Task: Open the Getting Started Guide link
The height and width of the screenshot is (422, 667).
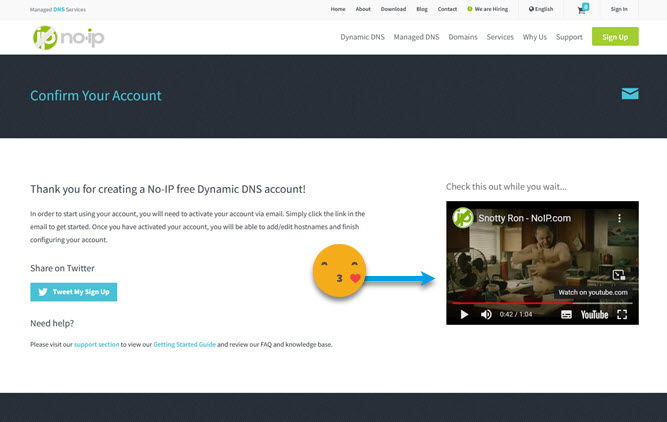Action: [184, 344]
